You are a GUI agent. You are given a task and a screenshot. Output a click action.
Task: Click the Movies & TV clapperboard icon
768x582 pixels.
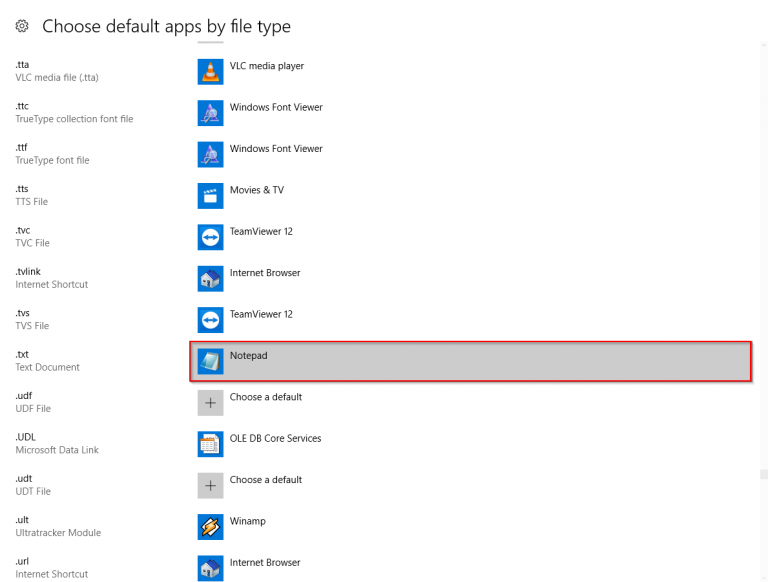[x=210, y=196]
